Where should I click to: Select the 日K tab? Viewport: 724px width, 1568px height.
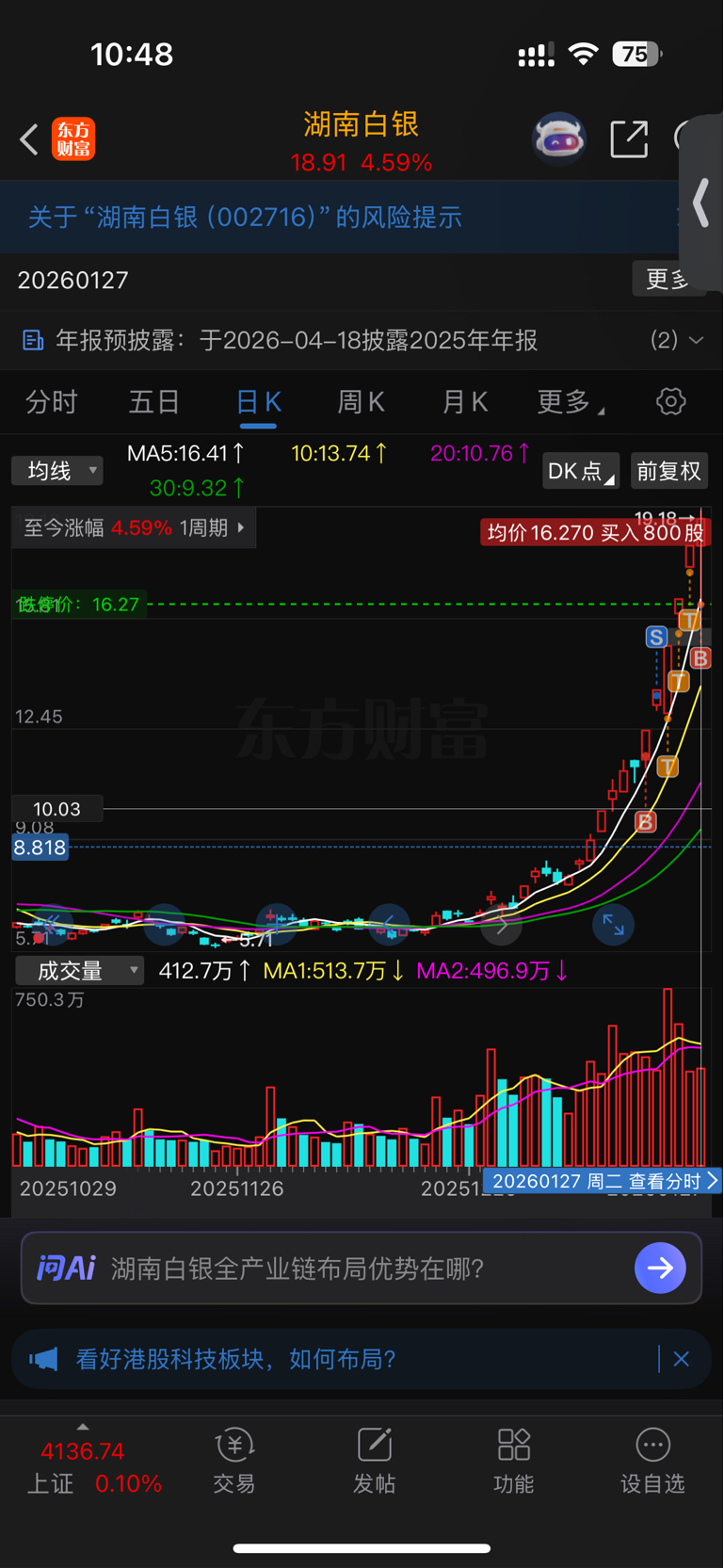coord(258,402)
